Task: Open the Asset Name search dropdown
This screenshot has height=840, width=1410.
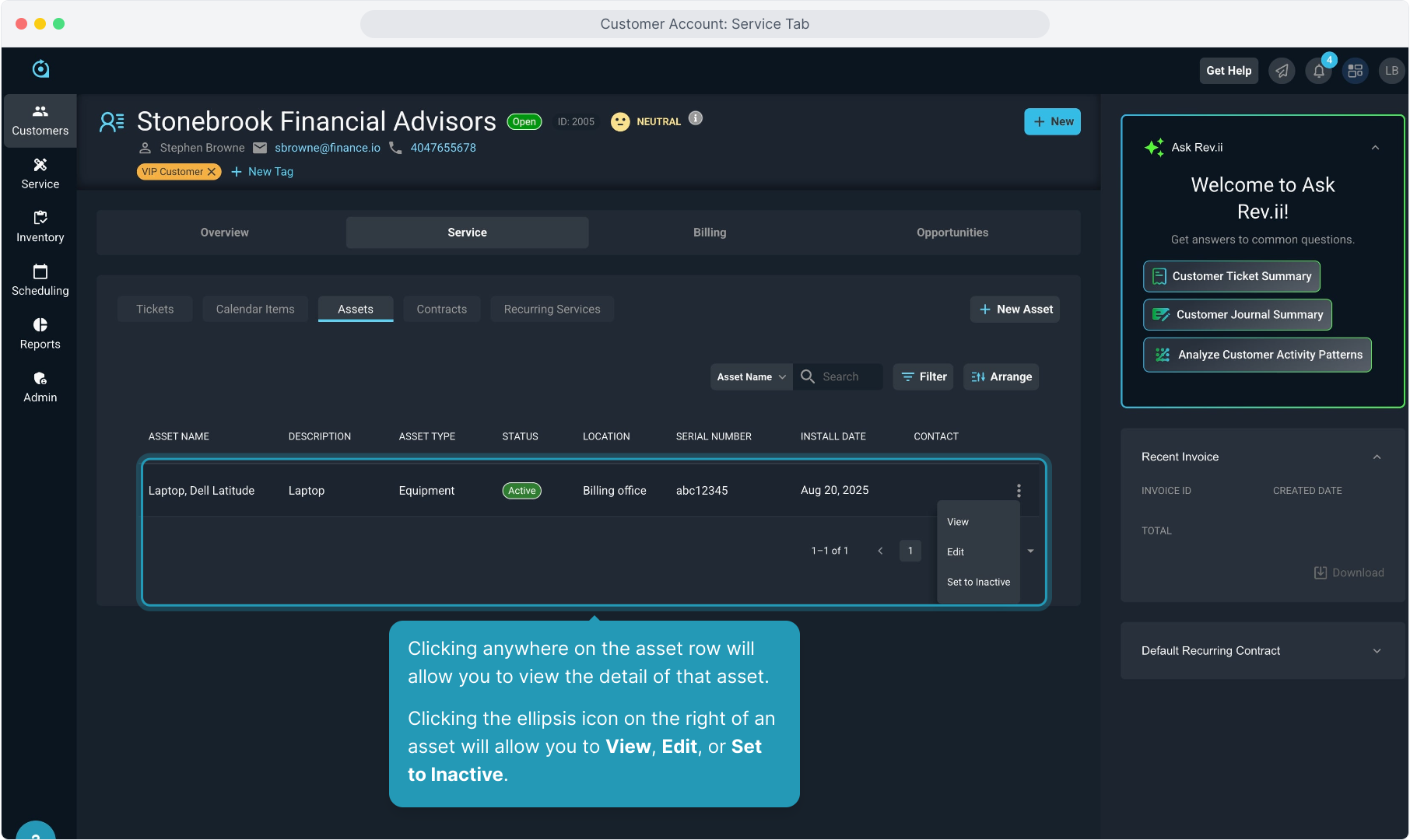Action: (x=751, y=377)
